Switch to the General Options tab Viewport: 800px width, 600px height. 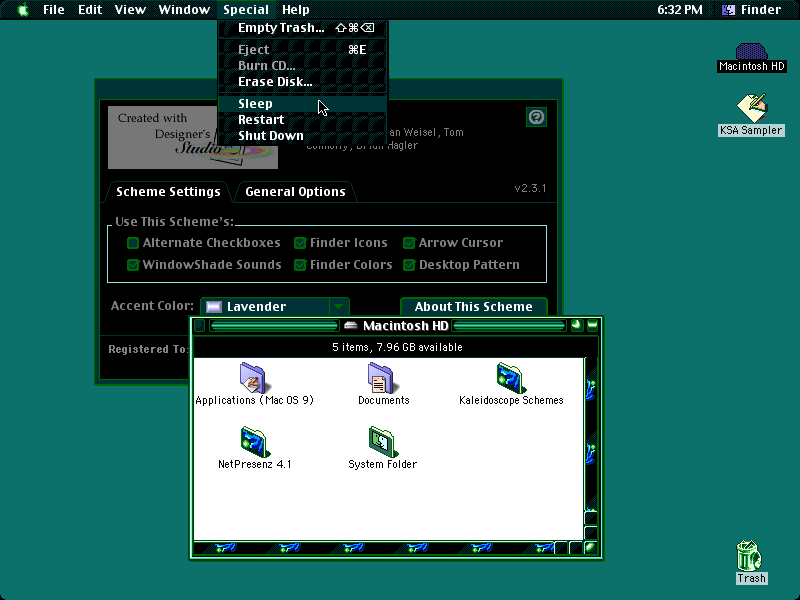tap(295, 192)
